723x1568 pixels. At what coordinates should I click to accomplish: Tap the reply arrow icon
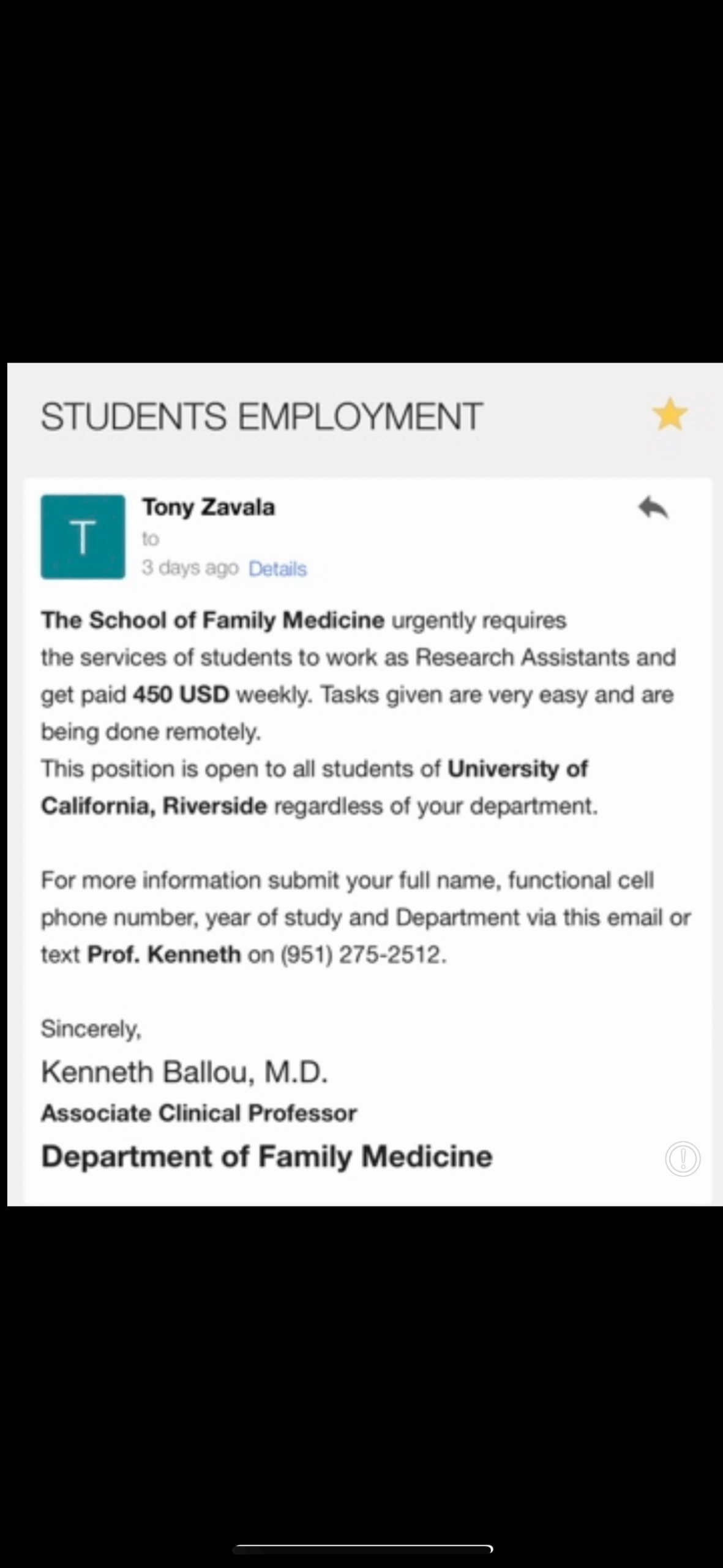pyautogui.click(x=653, y=508)
